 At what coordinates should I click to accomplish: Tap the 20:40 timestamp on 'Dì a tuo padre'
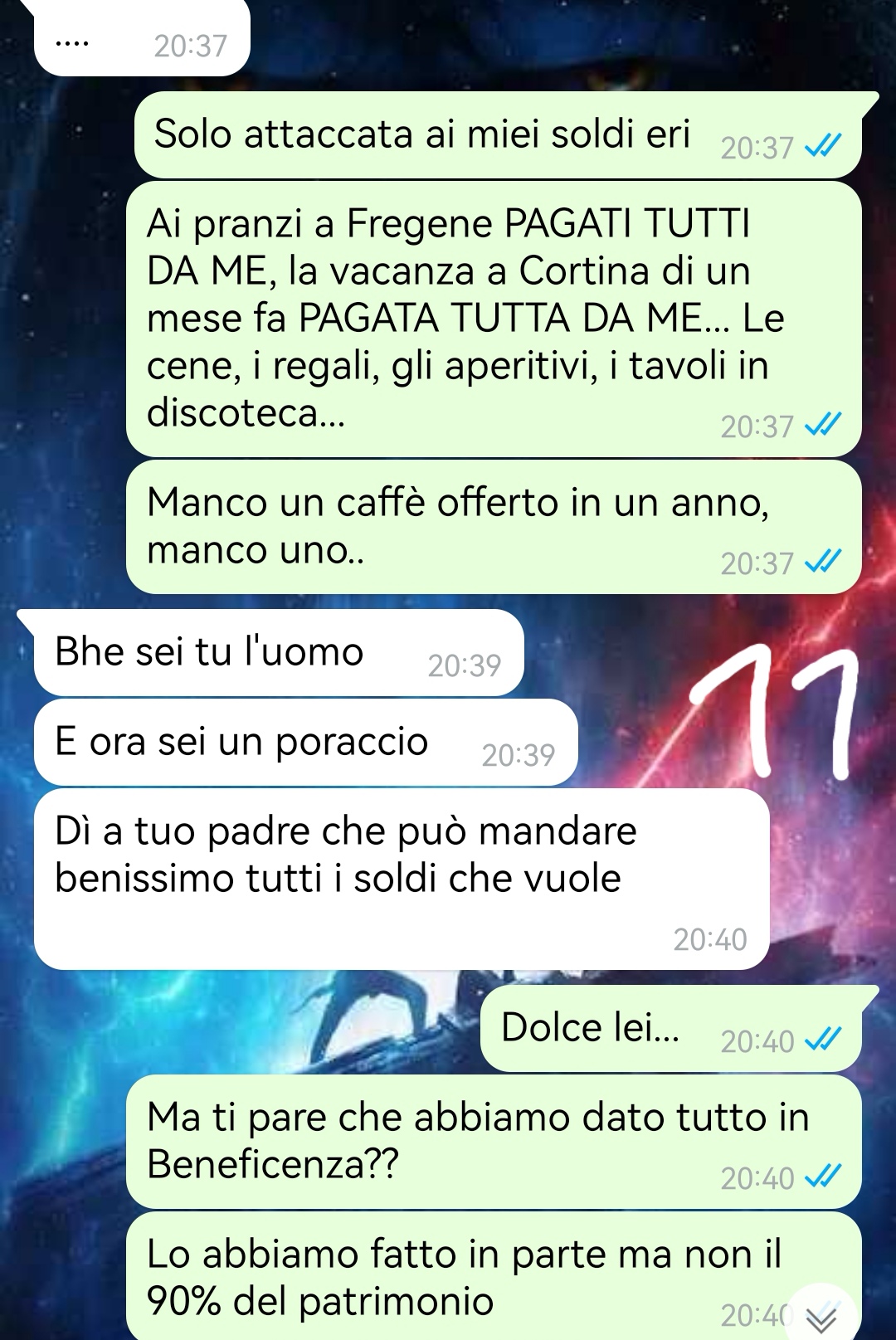click(710, 939)
